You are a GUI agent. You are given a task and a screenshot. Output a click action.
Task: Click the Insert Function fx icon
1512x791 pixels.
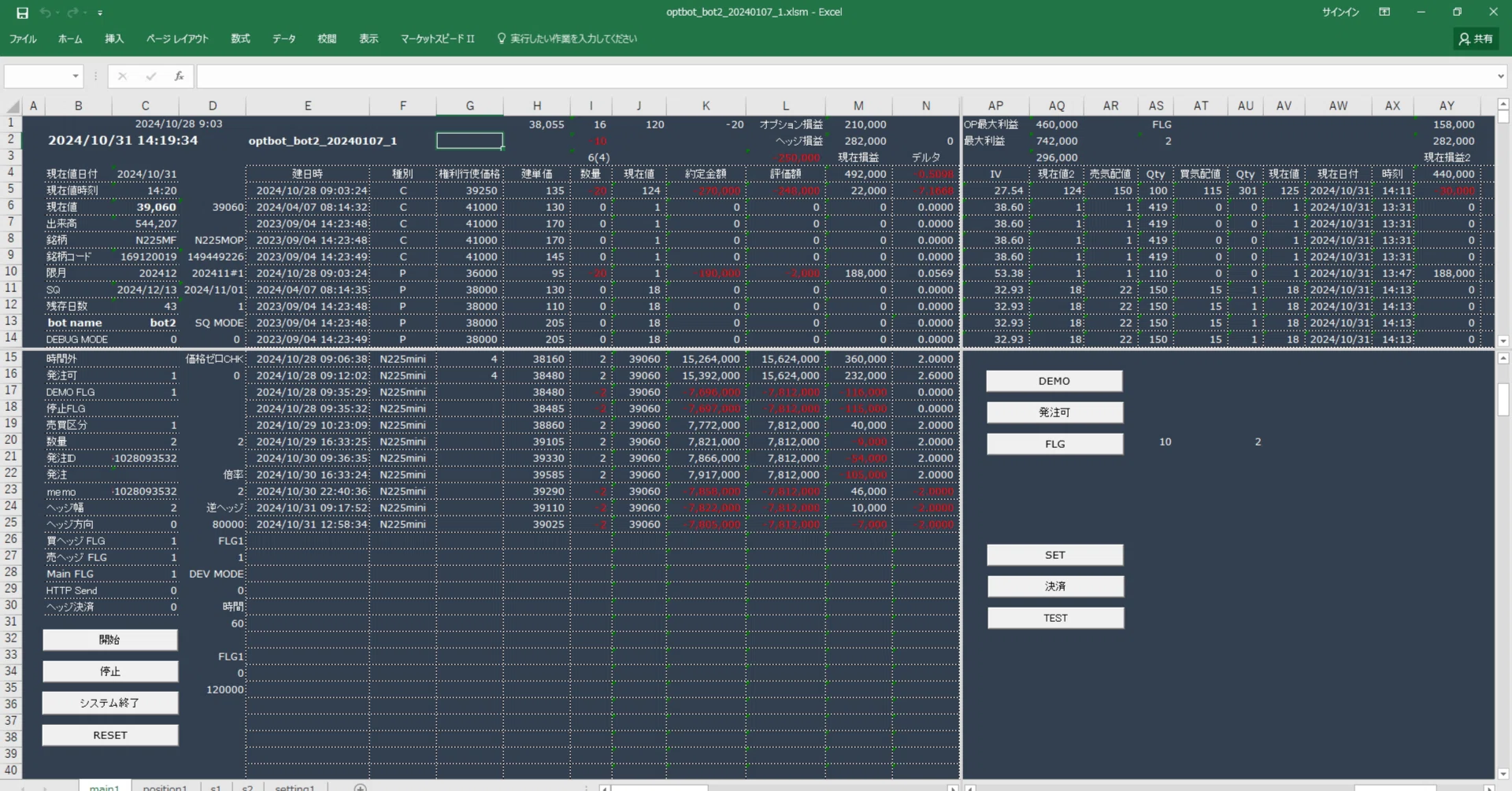click(x=180, y=76)
